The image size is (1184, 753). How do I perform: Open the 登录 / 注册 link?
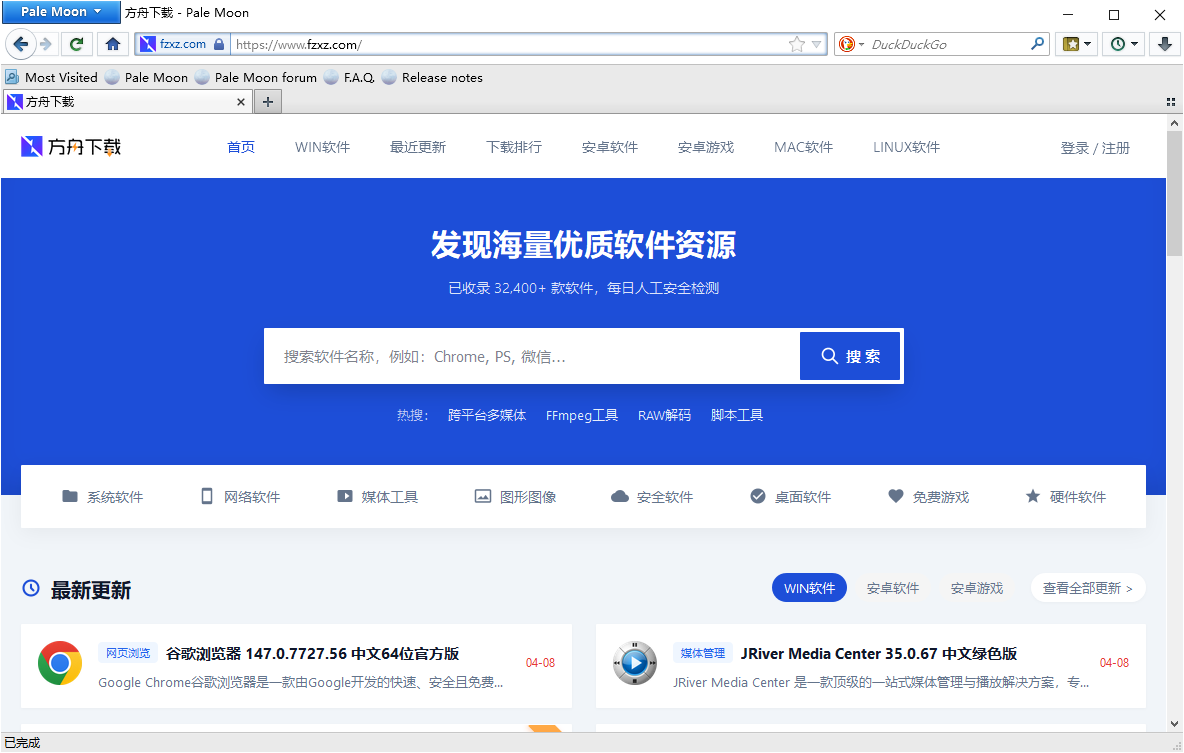(1094, 146)
